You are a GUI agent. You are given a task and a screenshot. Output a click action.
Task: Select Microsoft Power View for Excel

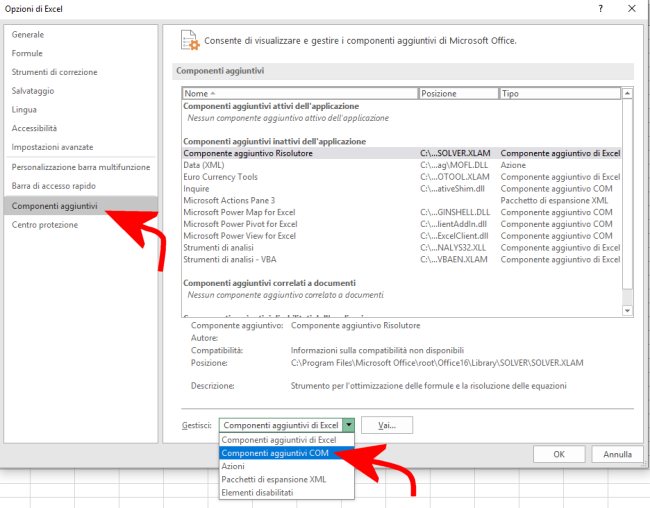coord(402,236)
